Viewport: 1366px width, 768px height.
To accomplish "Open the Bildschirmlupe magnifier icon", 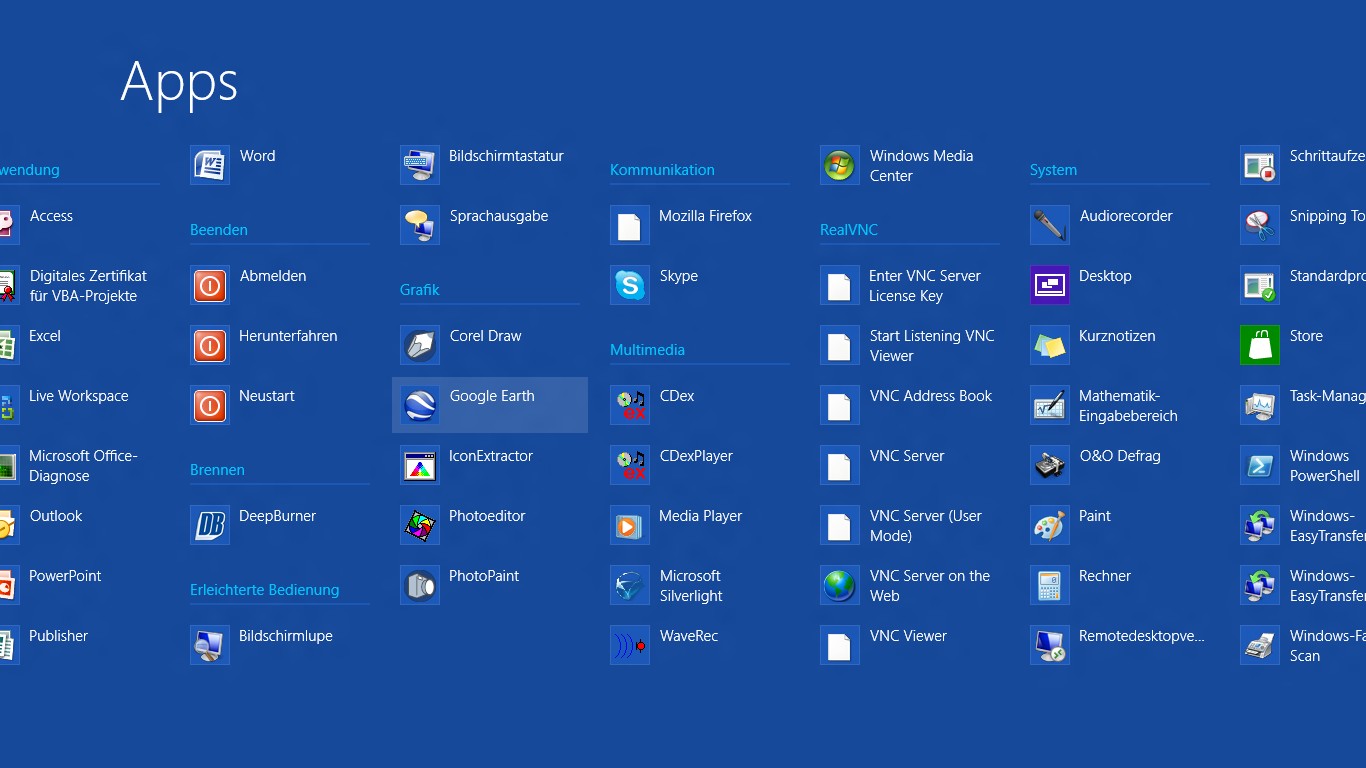I will (210, 645).
